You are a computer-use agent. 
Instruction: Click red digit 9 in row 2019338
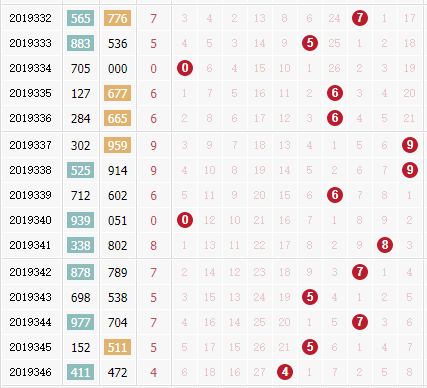point(153,171)
